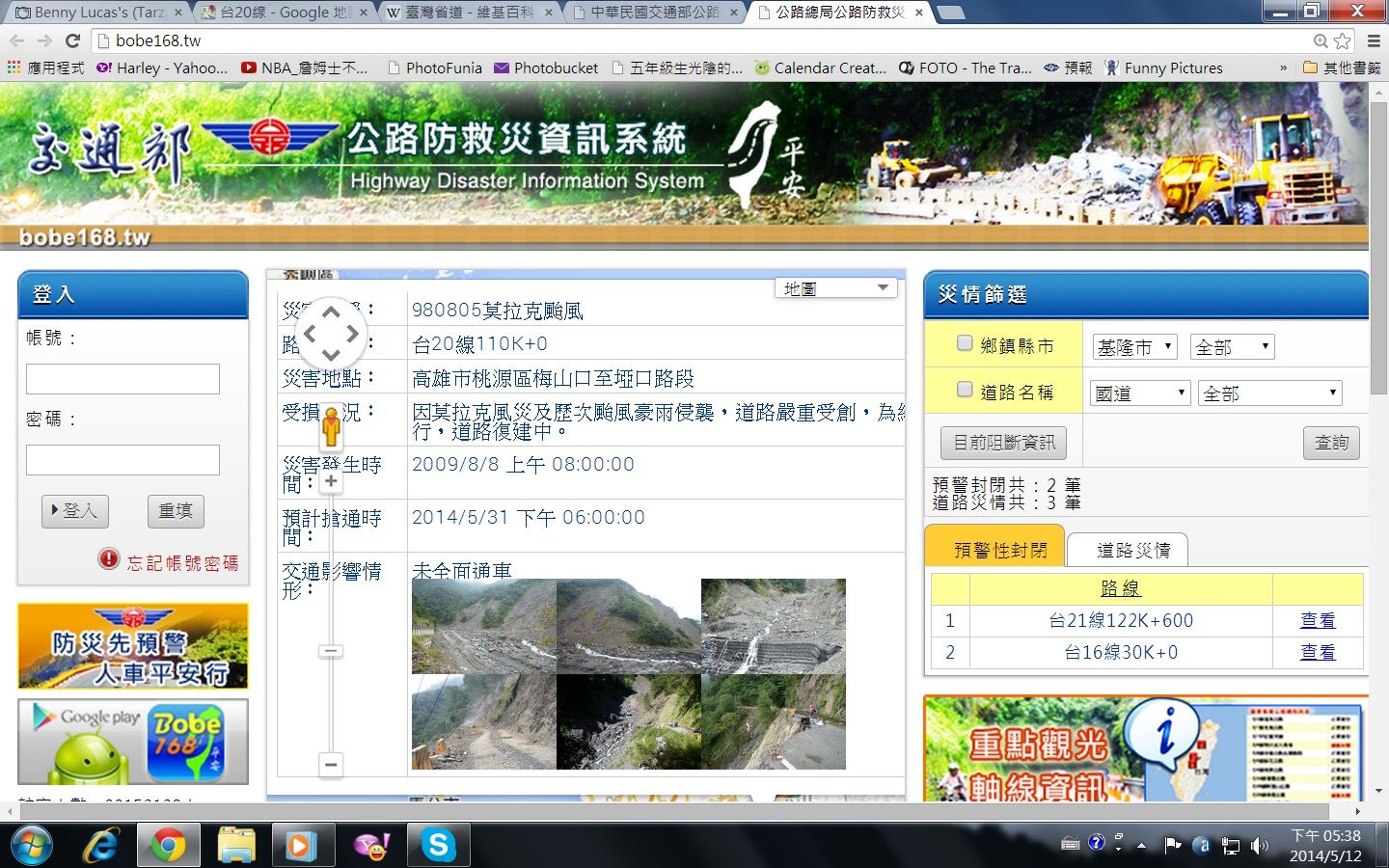
Task: Tick the 道路名稱 checkbox
Action: pos(965,390)
